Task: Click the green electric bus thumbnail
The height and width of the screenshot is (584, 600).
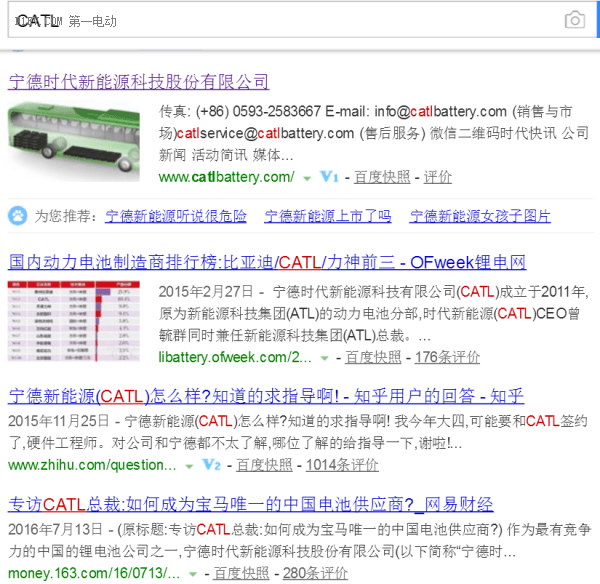Action: pyautogui.click(x=74, y=140)
